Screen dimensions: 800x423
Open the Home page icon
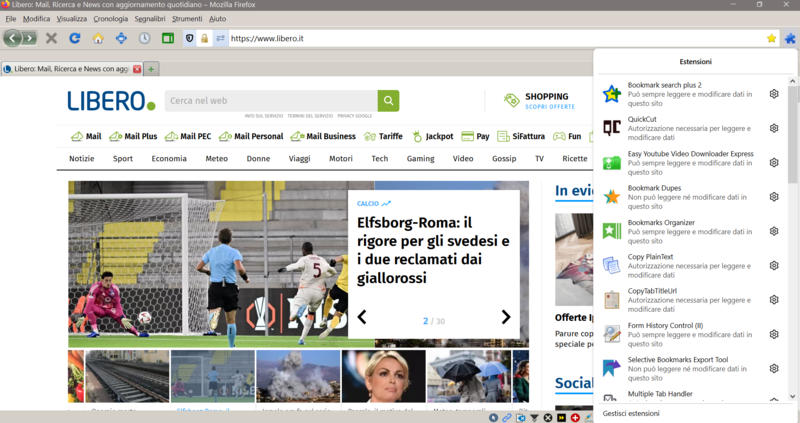pos(98,38)
